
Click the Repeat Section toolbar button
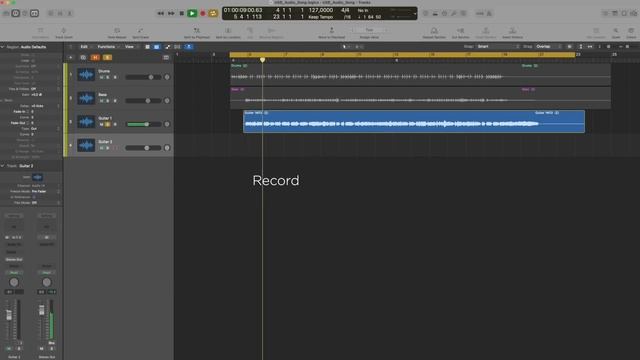(434, 33)
